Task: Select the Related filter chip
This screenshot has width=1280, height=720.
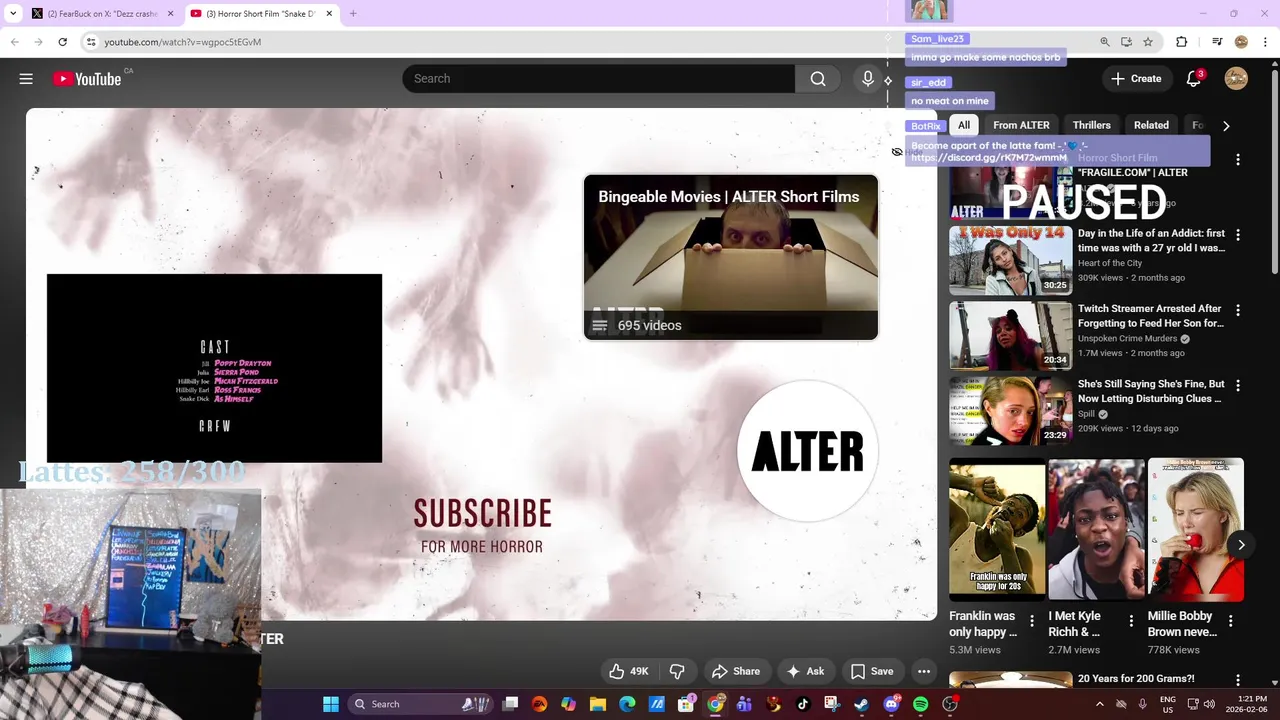Action: pyautogui.click(x=1151, y=125)
